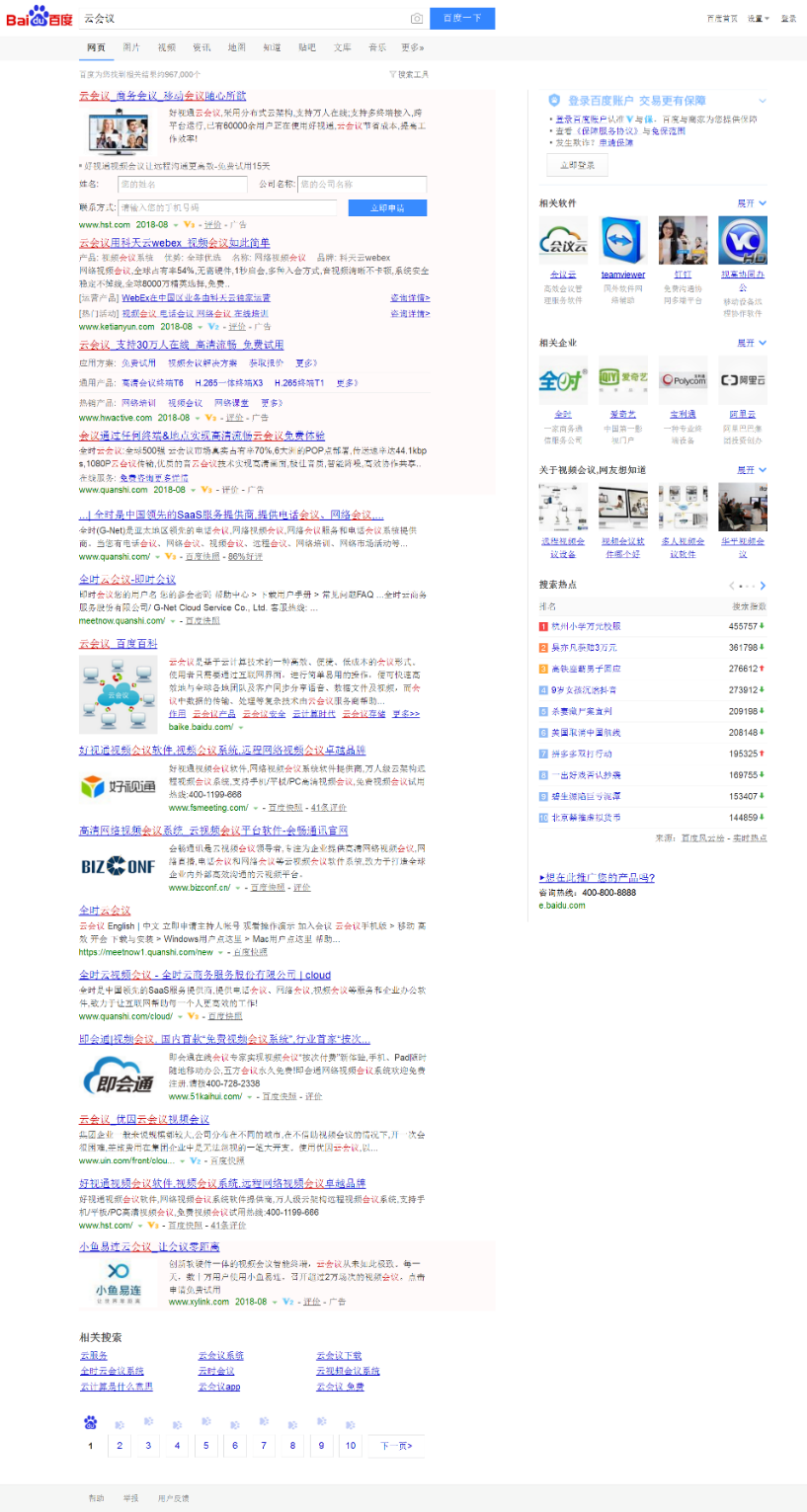Open related search 云会议app
The width and height of the screenshot is (807, 1512).
click(x=219, y=1387)
